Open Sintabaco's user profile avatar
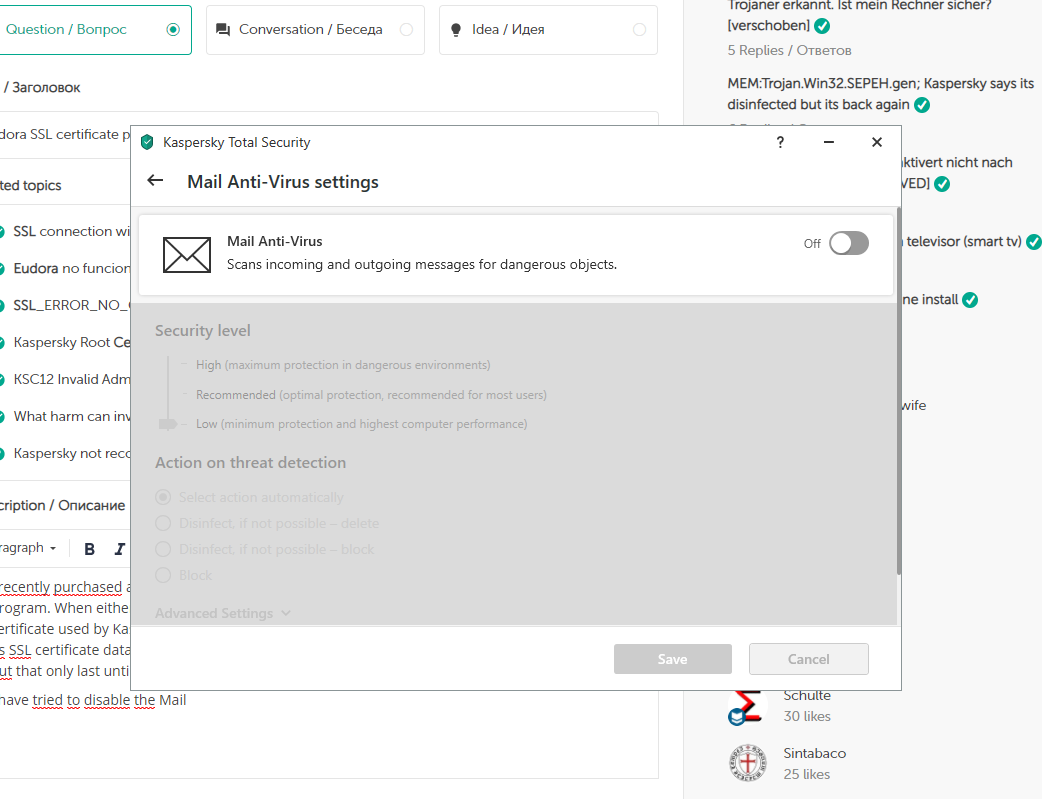 tap(748, 762)
